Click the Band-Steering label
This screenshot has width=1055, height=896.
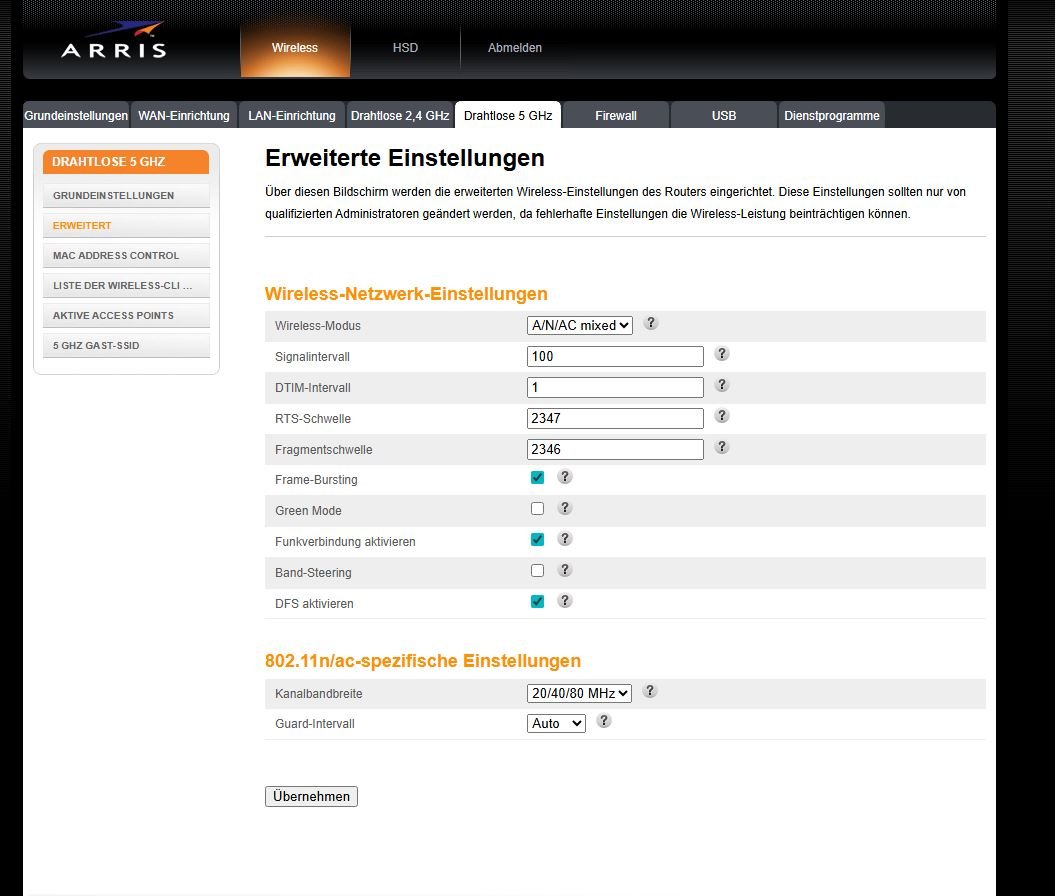[x=313, y=573]
